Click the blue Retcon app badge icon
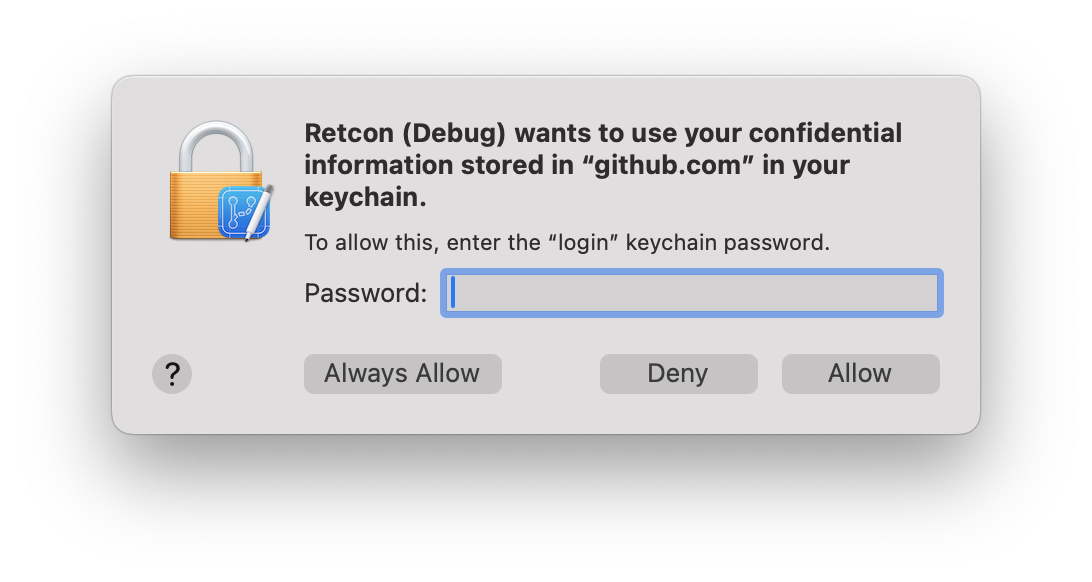Viewport: 1092px width, 582px height. click(x=243, y=212)
